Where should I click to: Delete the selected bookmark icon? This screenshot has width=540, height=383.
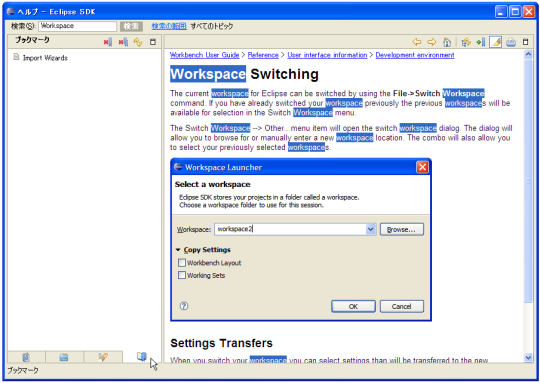tap(107, 42)
